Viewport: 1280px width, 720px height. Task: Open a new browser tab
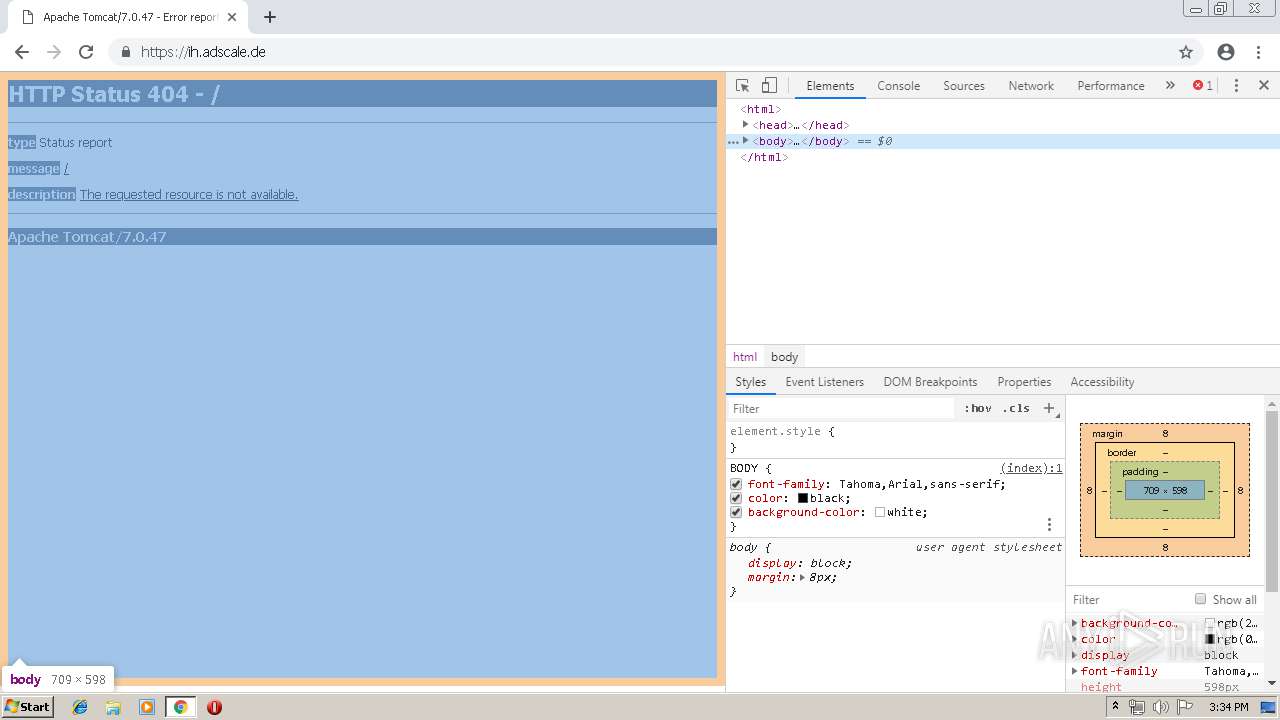(270, 17)
